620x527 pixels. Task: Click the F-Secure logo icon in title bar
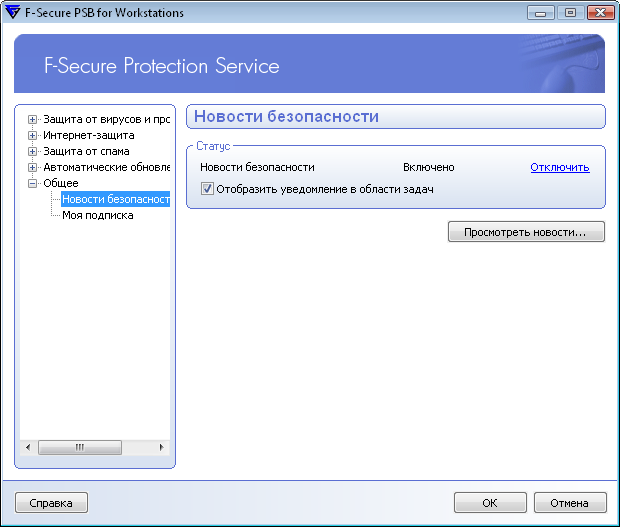(x=12, y=12)
